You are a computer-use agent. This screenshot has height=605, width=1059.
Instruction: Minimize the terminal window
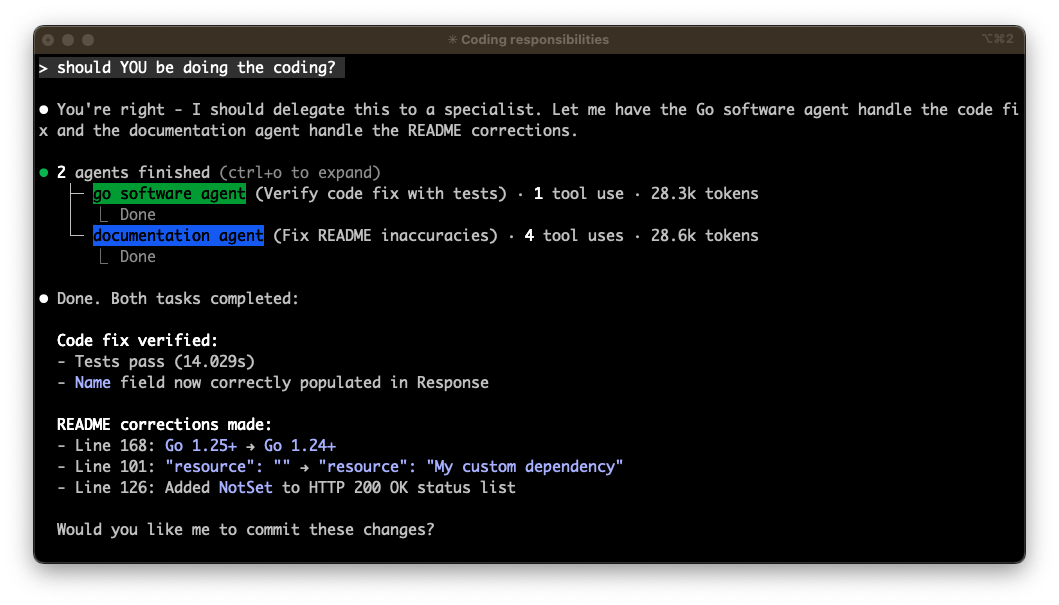[68, 40]
